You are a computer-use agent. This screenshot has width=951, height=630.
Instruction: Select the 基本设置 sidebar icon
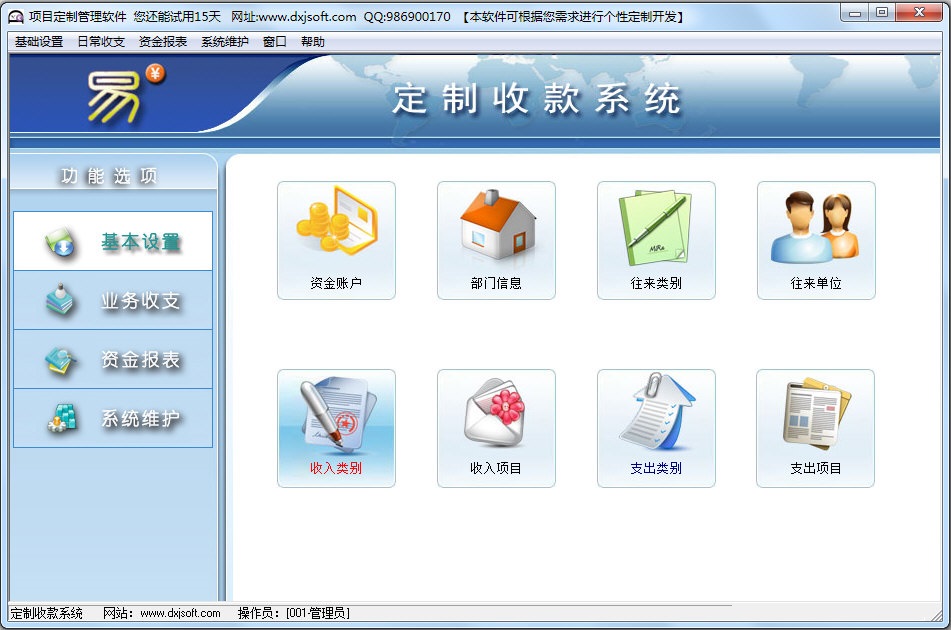[x=112, y=240]
